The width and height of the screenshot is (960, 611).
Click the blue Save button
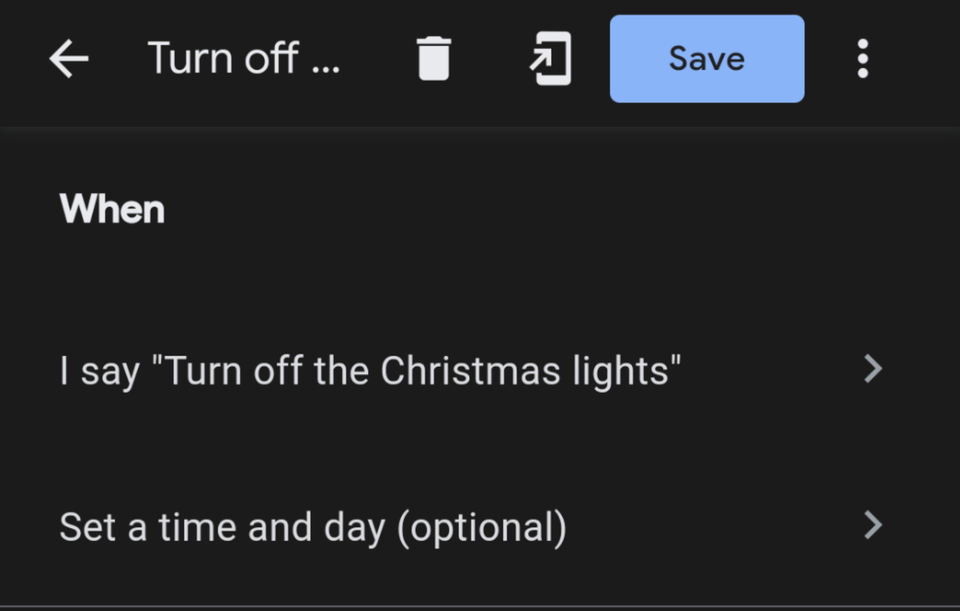pyautogui.click(x=707, y=59)
